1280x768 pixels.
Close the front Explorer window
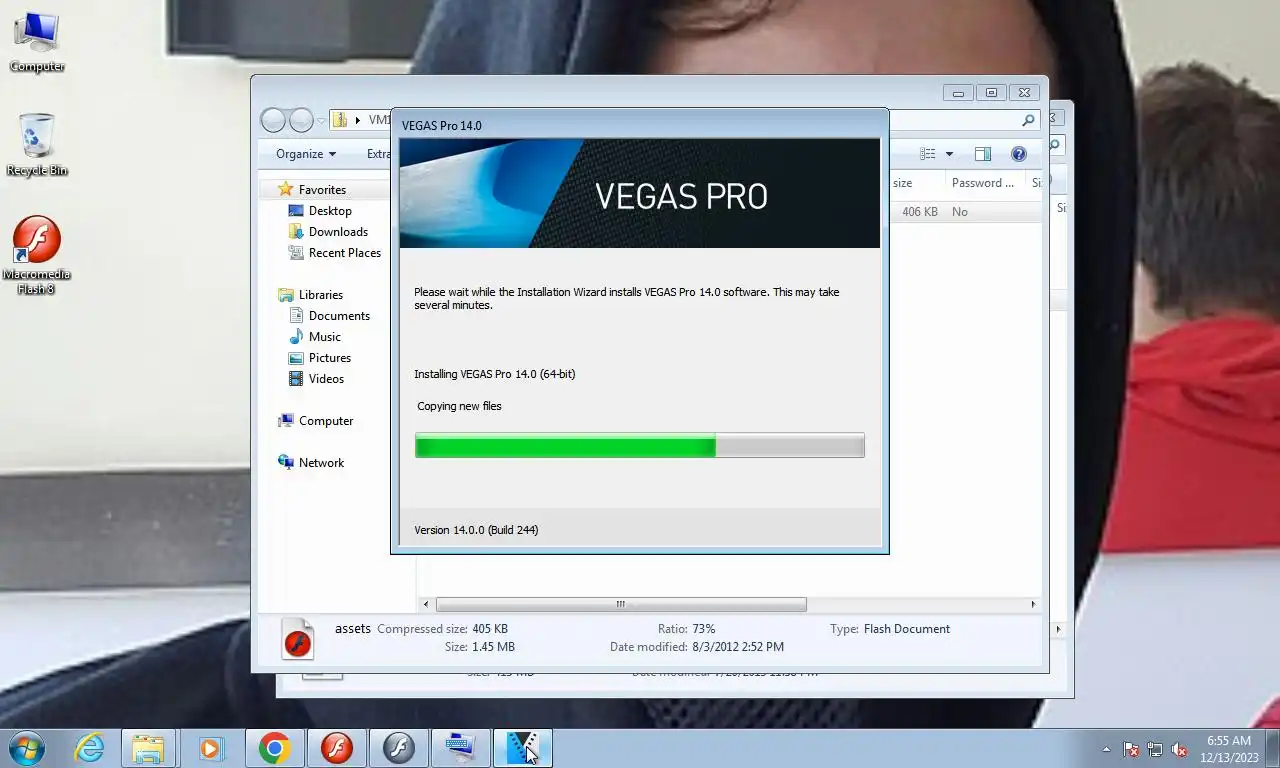[1024, 93]
